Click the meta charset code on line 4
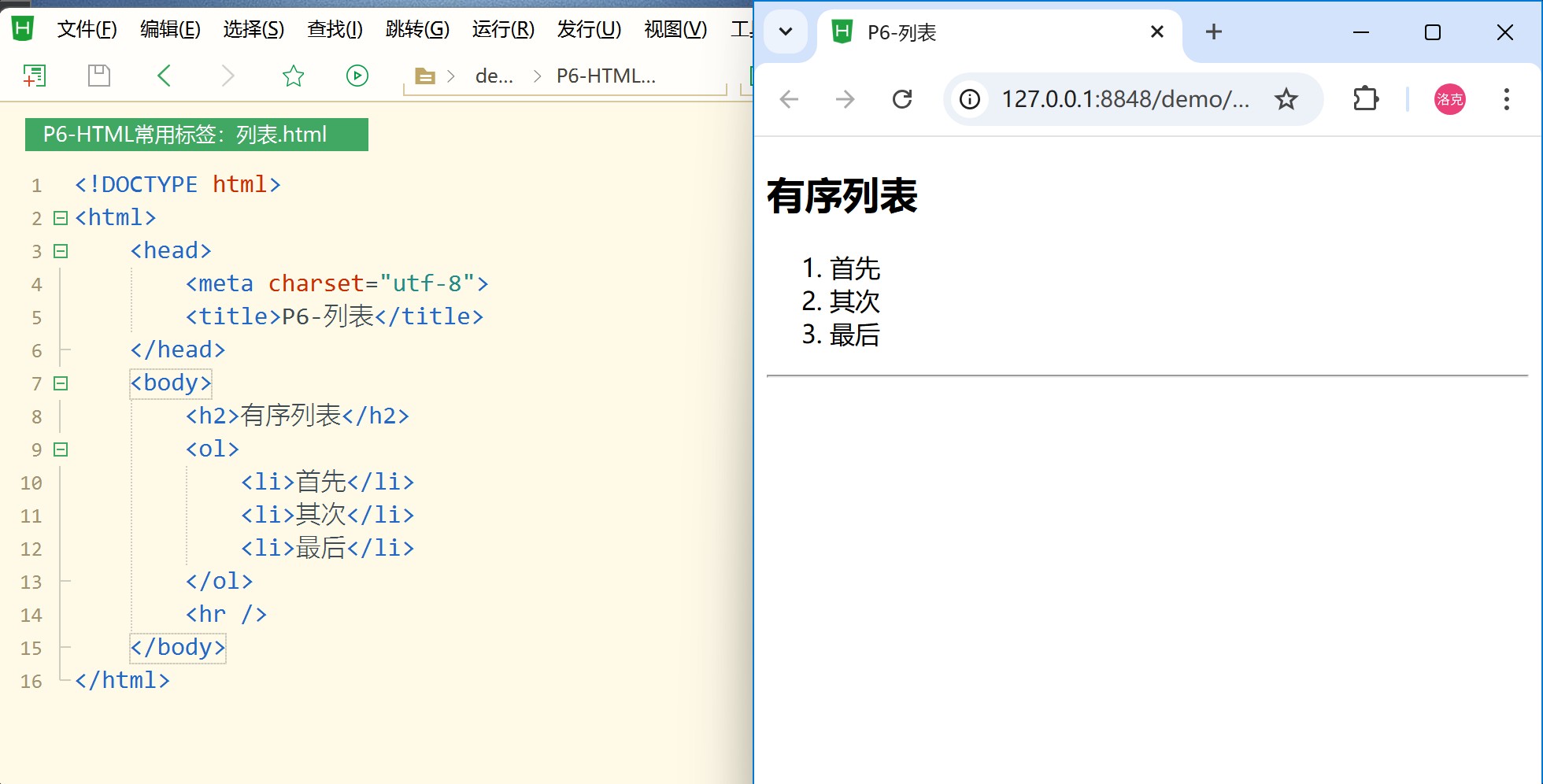 337,283
